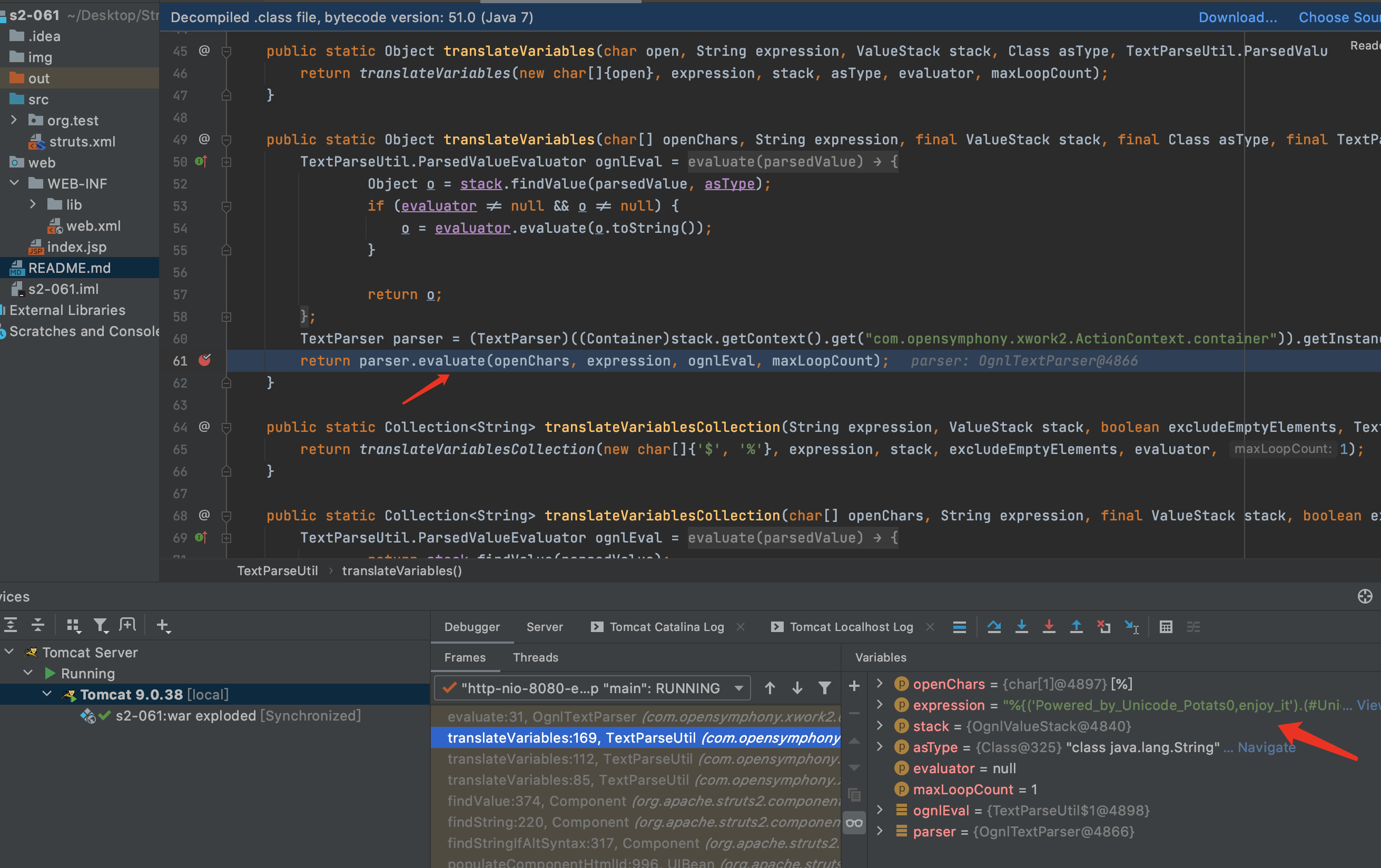Viewport: 1381px width, 868px height.
Task: Open the Evaluate Expression calculator icon
Action: pos(1166,626)
